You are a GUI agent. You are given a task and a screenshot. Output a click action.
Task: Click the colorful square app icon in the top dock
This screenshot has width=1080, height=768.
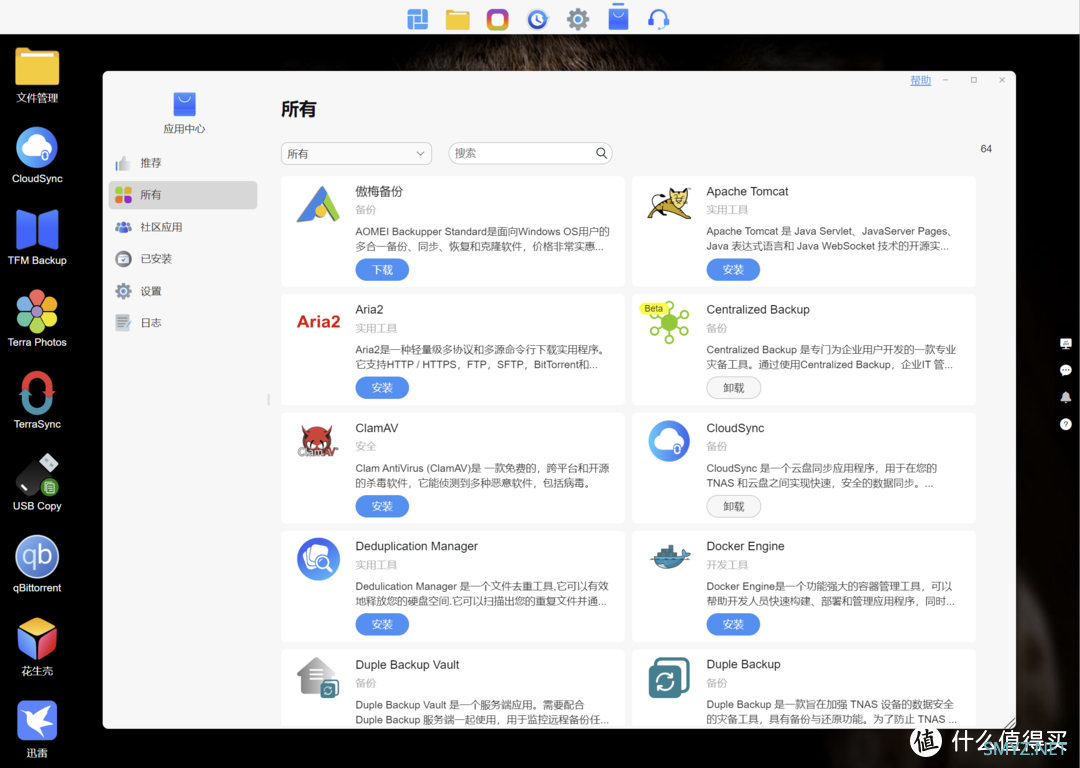coord(497,19)
